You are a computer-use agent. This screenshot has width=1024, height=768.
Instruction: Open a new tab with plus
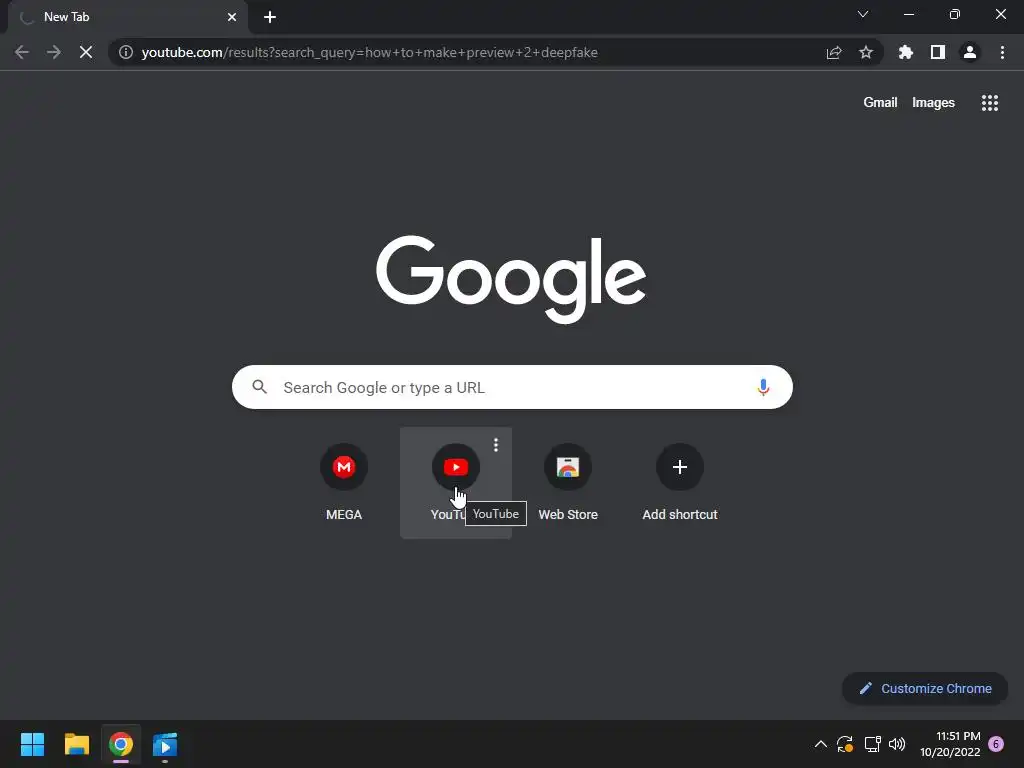click(x=270, y=17)
